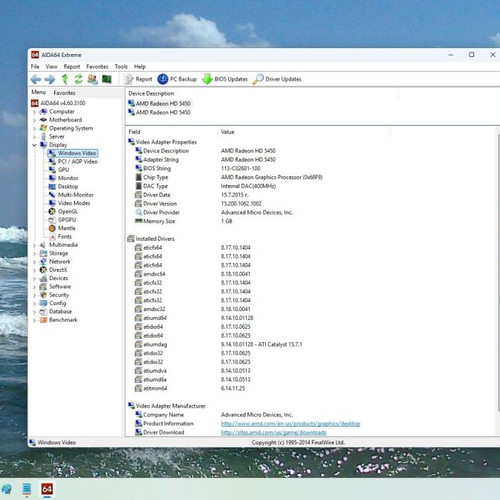Select second AMD Radeon HD 5450 device

(160, 112)
